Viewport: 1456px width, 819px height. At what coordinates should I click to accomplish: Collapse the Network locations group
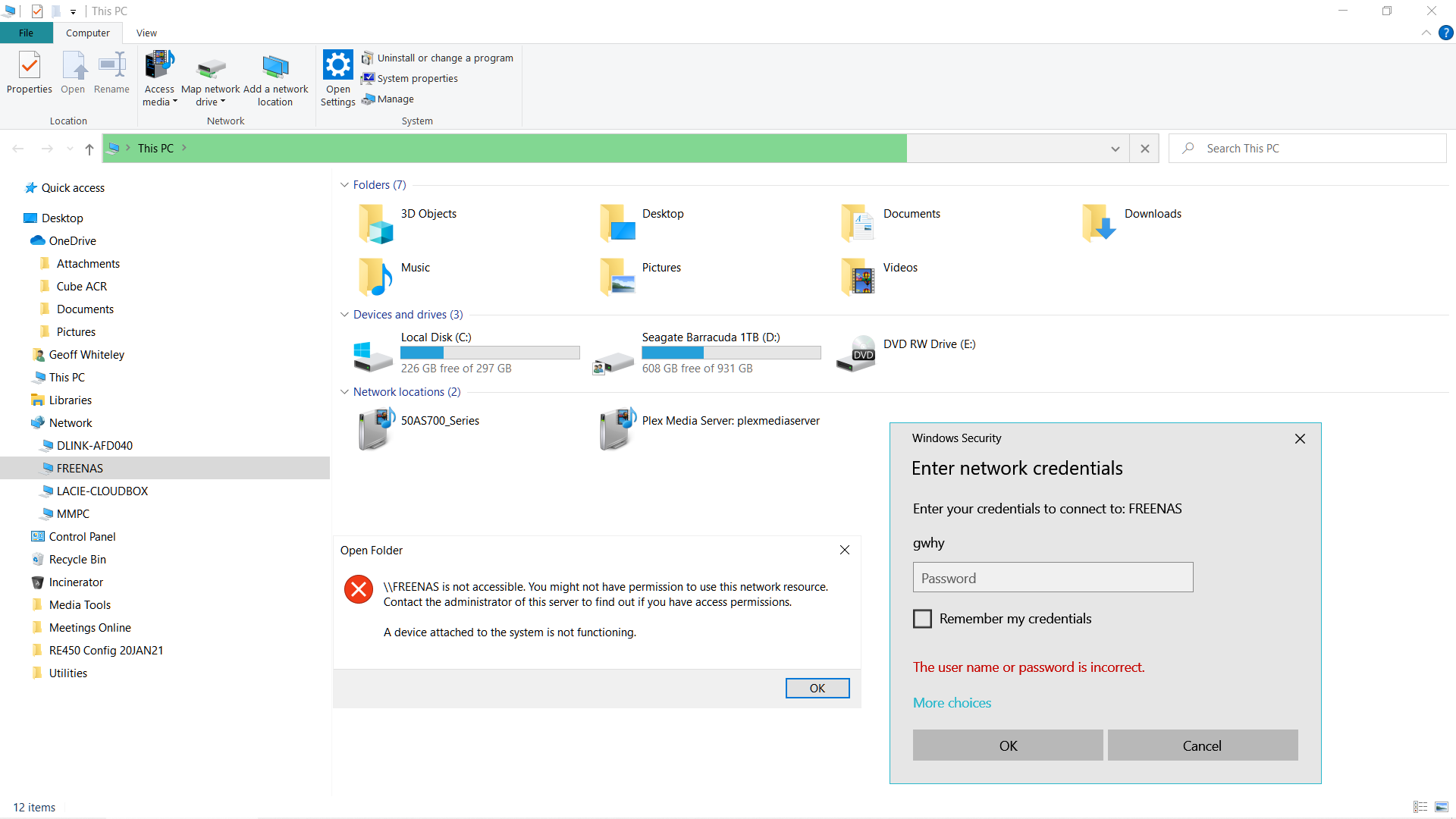344,392
